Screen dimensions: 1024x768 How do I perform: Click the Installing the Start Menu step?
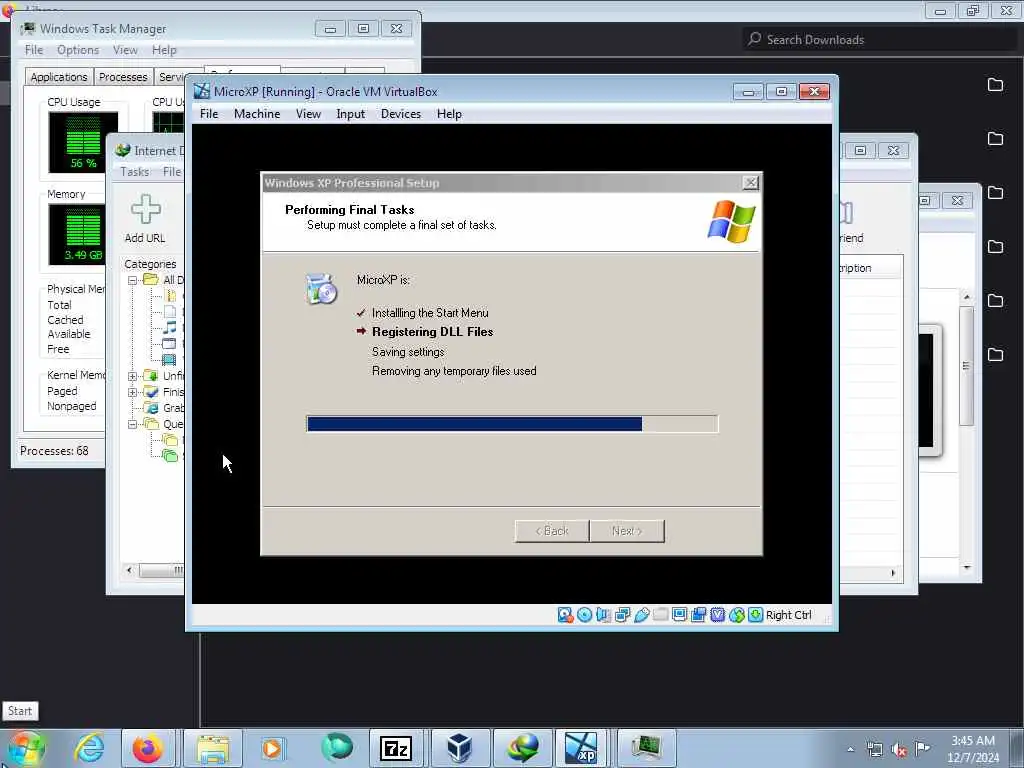click(x=430, y=313)
